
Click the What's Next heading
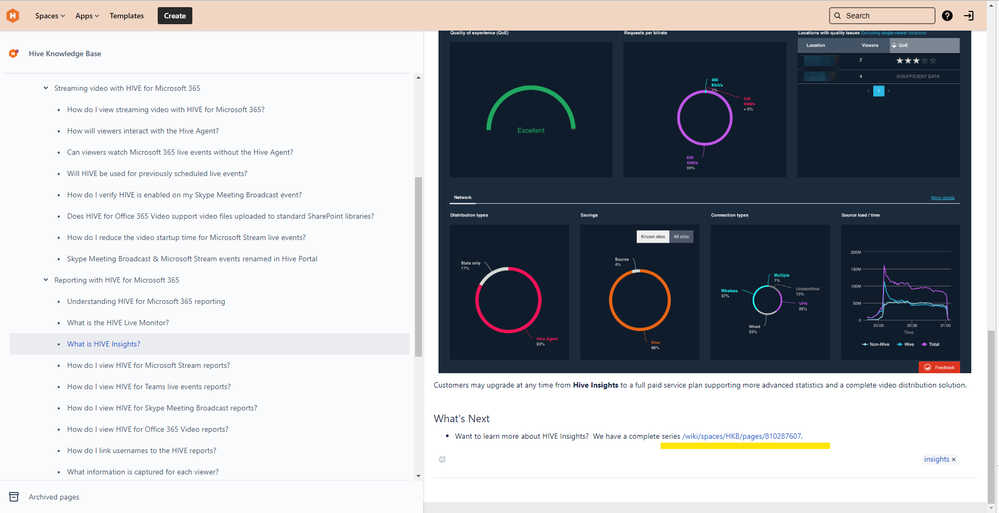pyautogui.click(x=462, y=418)
